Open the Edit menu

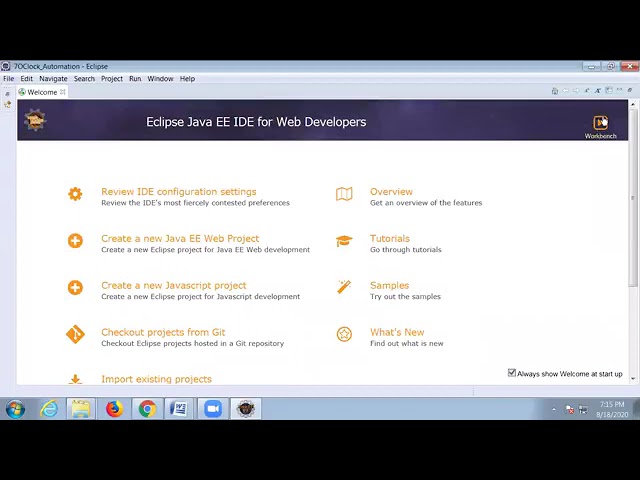click(x=27, y=78)
